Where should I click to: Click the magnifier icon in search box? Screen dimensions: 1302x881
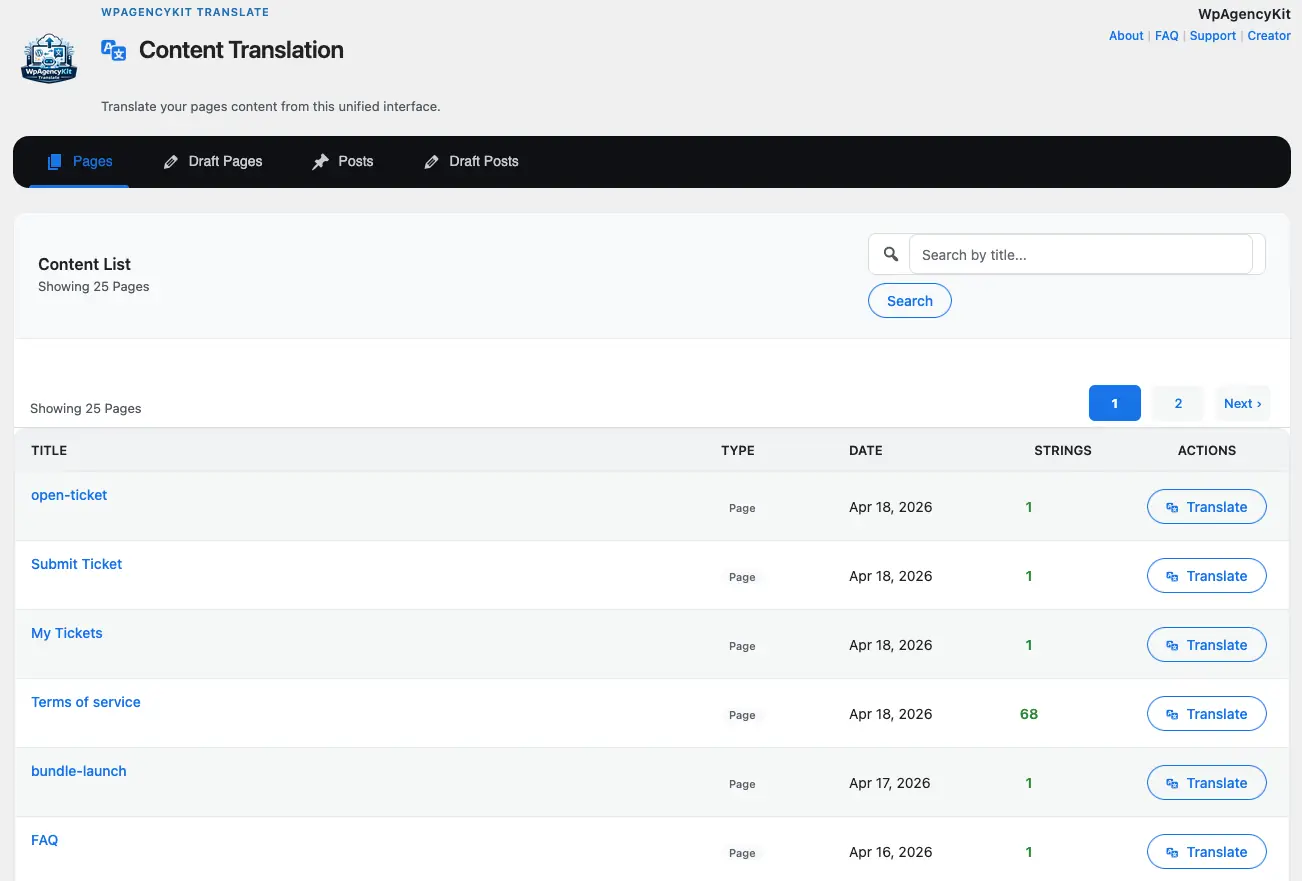click(x=890, y=254)
